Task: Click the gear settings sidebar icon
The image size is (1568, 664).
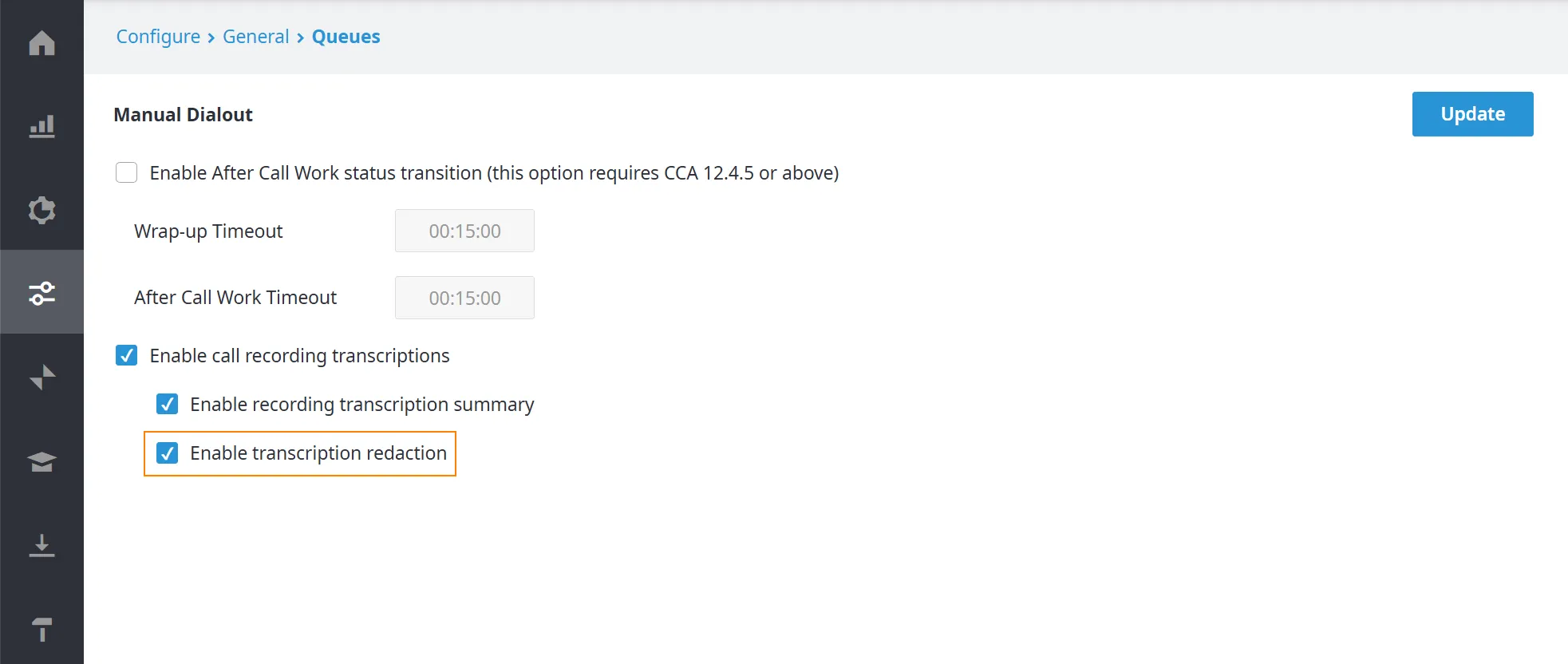Action: [x=41, y=210]
